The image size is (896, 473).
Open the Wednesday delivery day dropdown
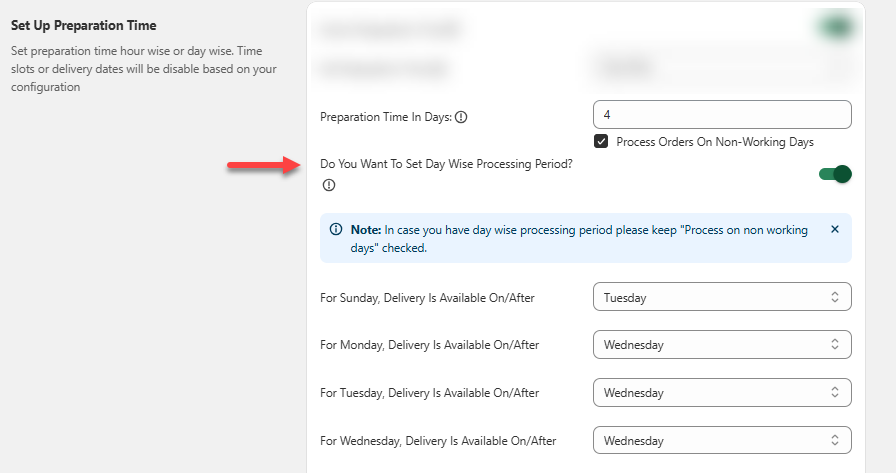(721, 441)
